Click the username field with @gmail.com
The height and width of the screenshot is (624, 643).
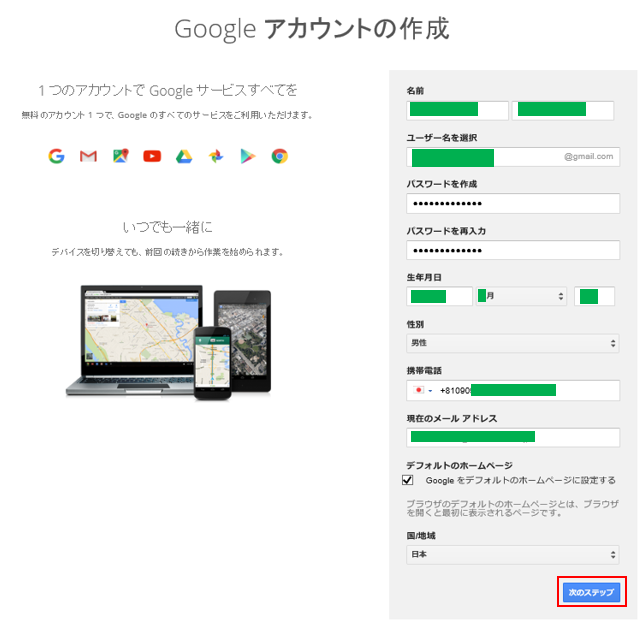click(513, 157)
